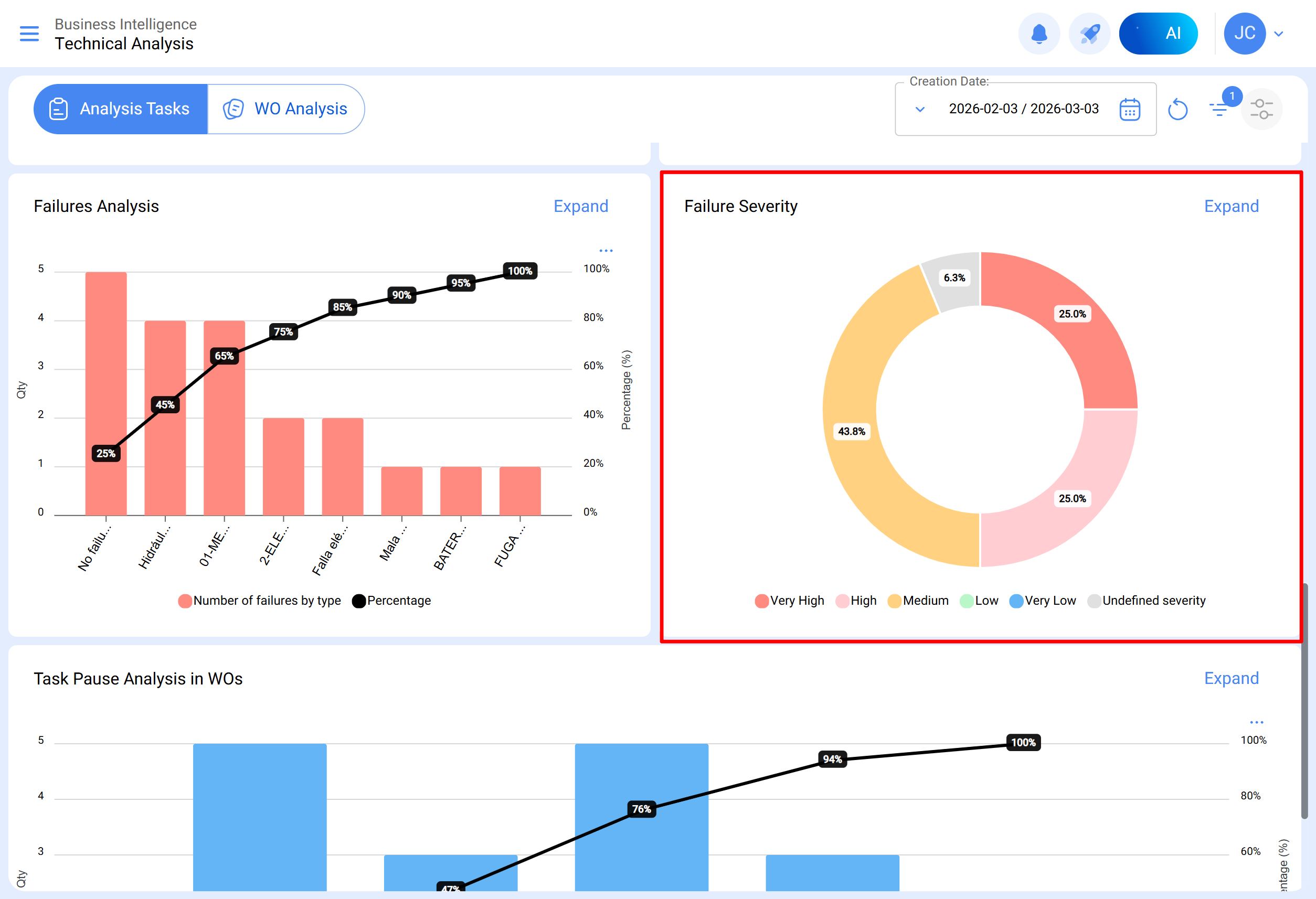Screen dimensions: 1316x899
Task: Open the filter list icon with badge
Action: pyautogui.click(x=1218, y=109)
